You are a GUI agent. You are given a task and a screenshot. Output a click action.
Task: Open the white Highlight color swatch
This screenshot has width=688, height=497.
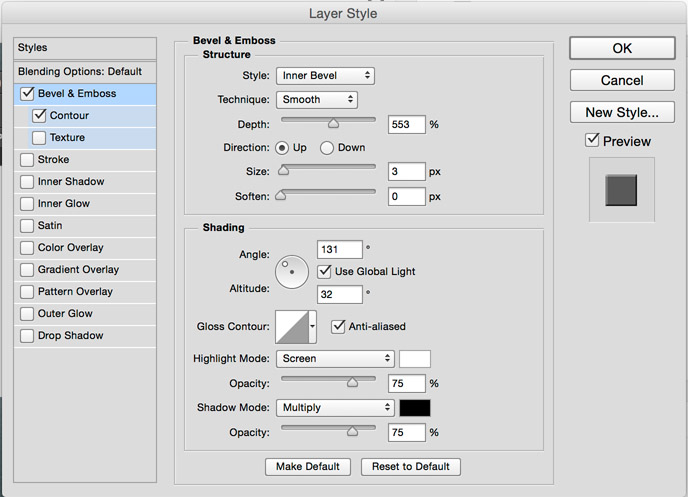pyautogui.click(x=415, y=359)
